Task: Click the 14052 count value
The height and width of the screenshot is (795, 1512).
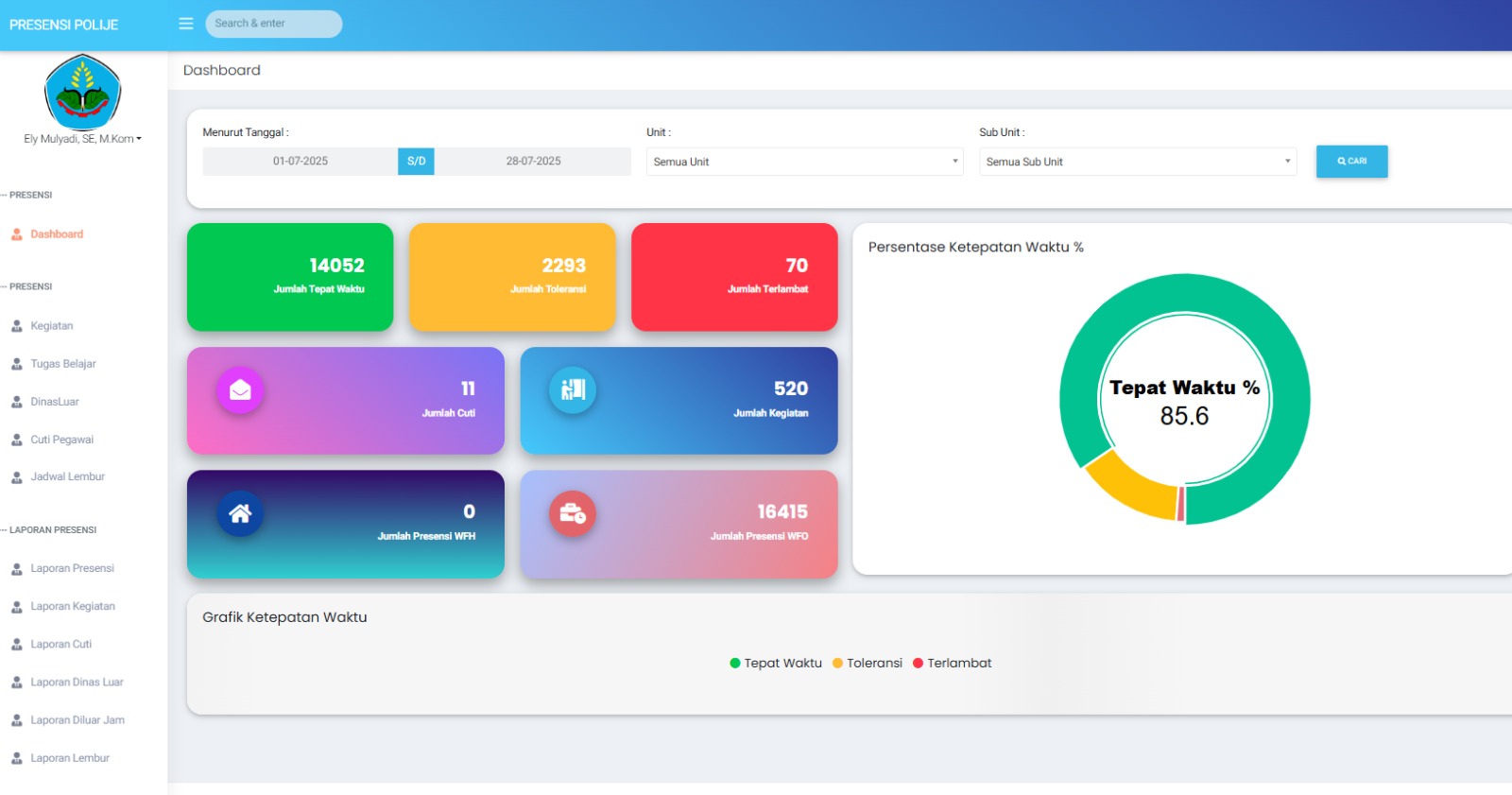Action: 336,266
